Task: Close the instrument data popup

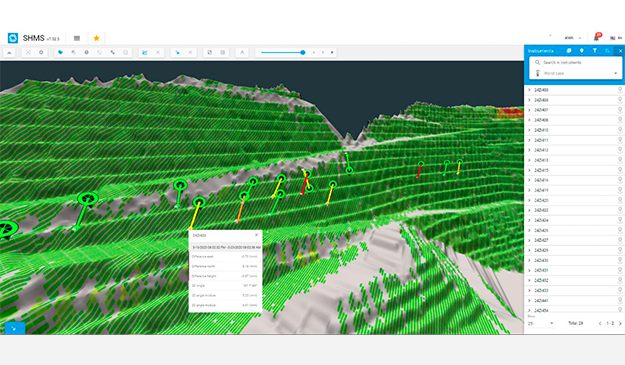Action: 256,235
